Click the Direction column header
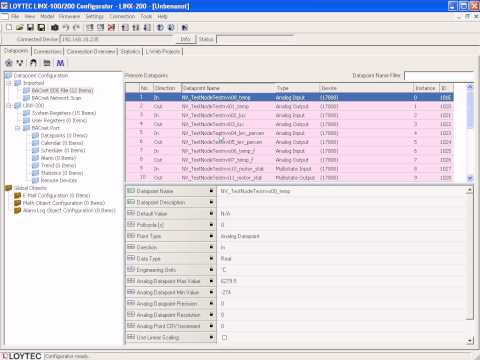480x360 pixels. click(167, 88)
